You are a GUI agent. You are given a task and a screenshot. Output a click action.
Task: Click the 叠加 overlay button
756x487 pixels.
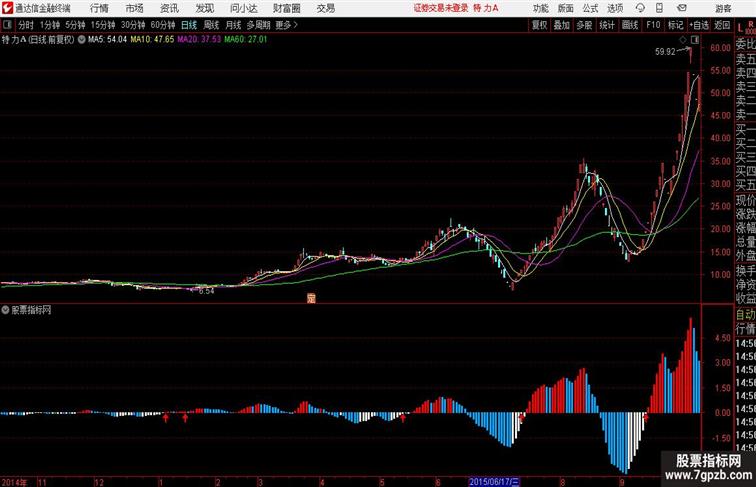[x=562, y=25]
